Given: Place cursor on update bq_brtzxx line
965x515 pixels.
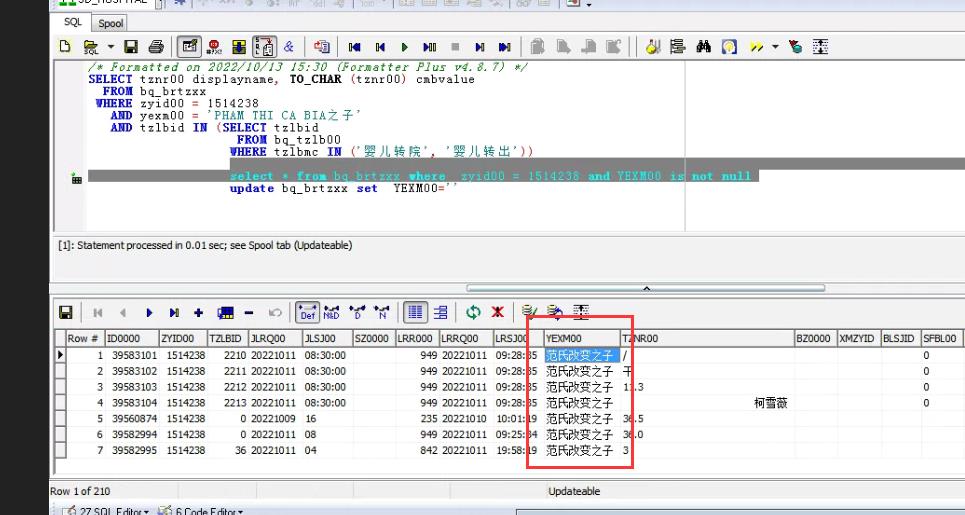Looking at the screenshot, I should pyautogui.click(x=344, y=188).
